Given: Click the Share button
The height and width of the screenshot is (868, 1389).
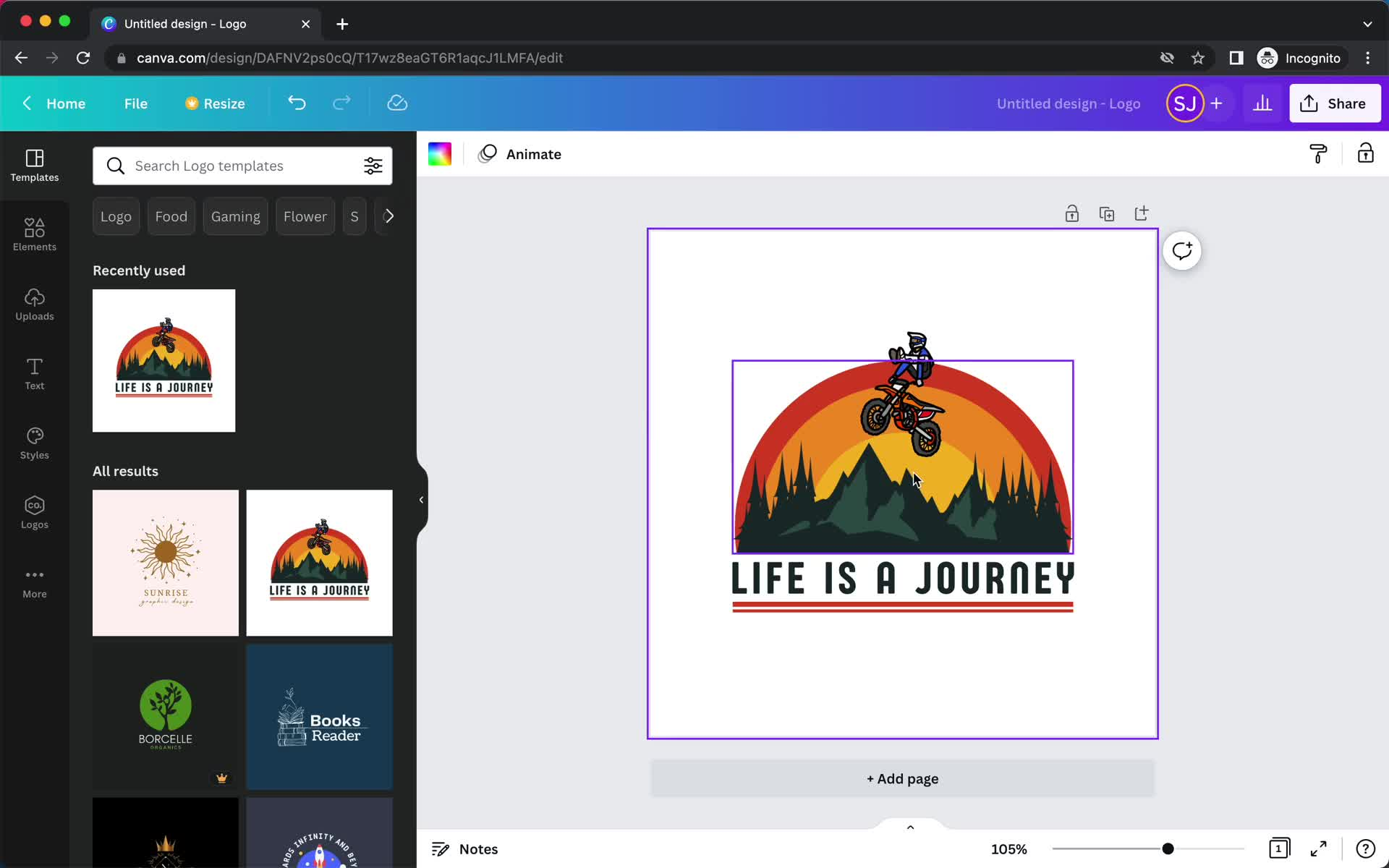Looking at the screenshot, I should 1335,103.
